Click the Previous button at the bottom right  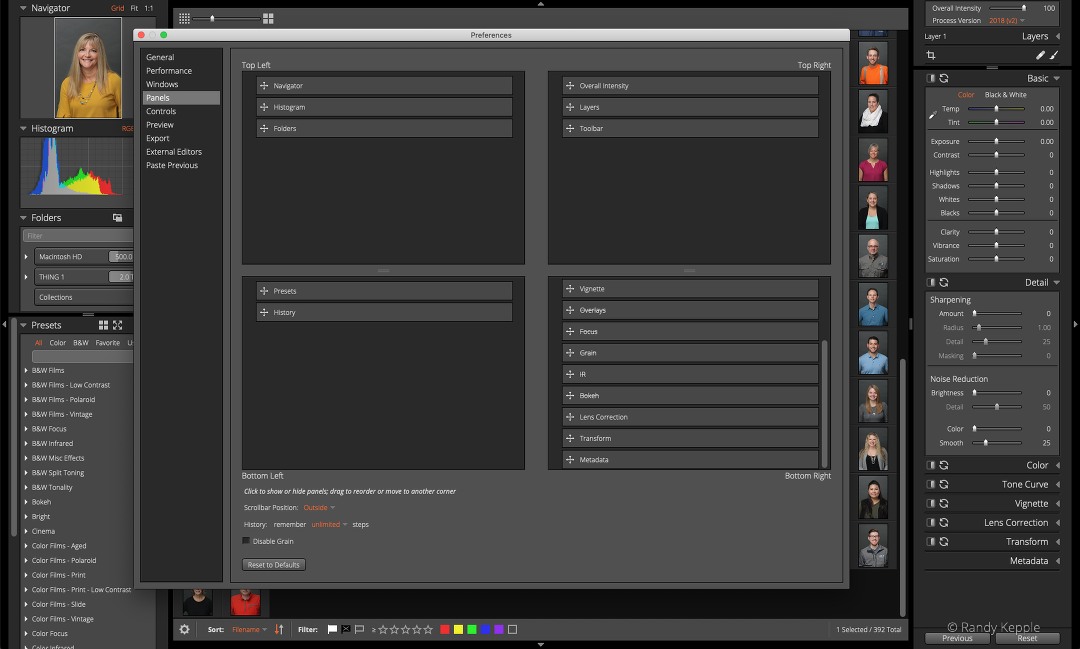956,637
